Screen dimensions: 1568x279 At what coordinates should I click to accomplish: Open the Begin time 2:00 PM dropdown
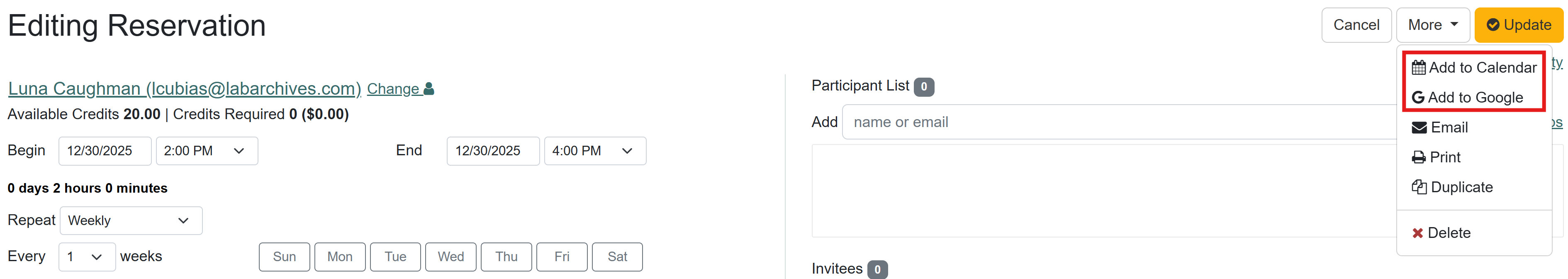(206, 150)
